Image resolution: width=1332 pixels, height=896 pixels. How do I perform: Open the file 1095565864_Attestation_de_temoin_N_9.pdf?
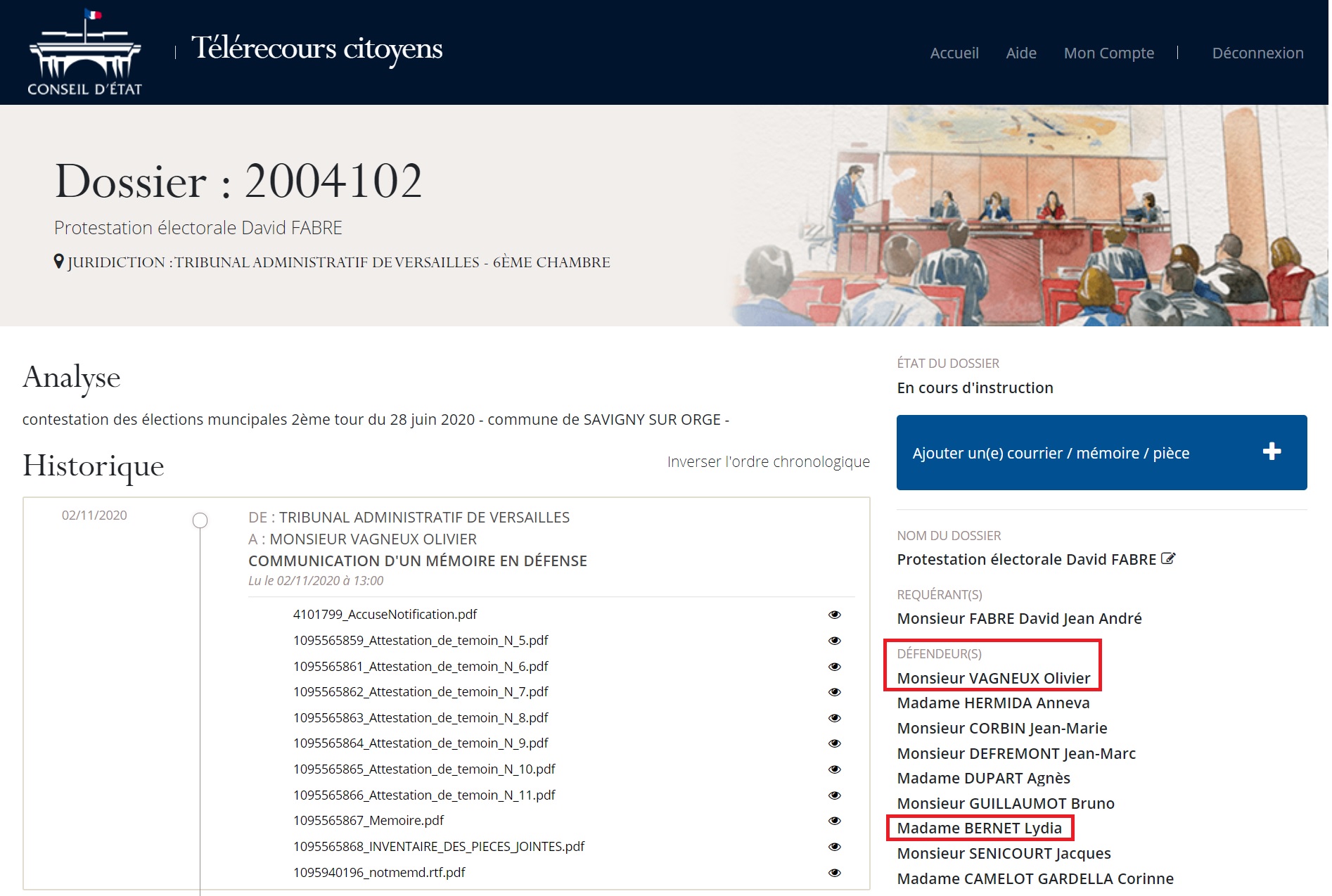point(421,743)
